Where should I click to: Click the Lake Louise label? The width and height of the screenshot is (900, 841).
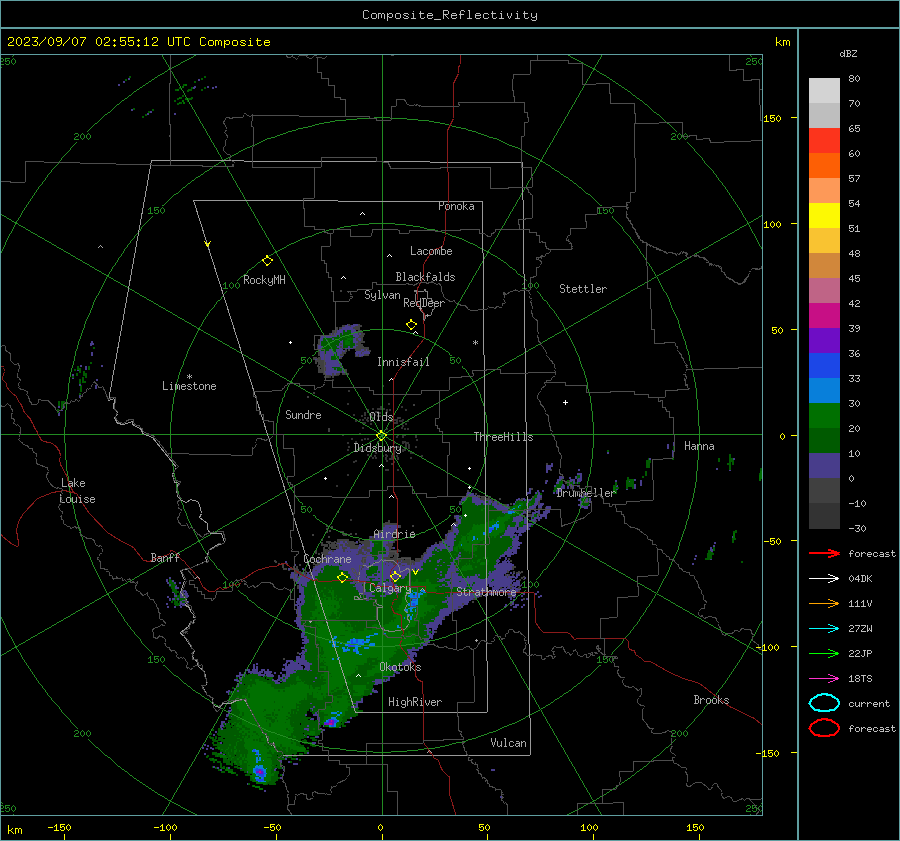click(77, 491)
